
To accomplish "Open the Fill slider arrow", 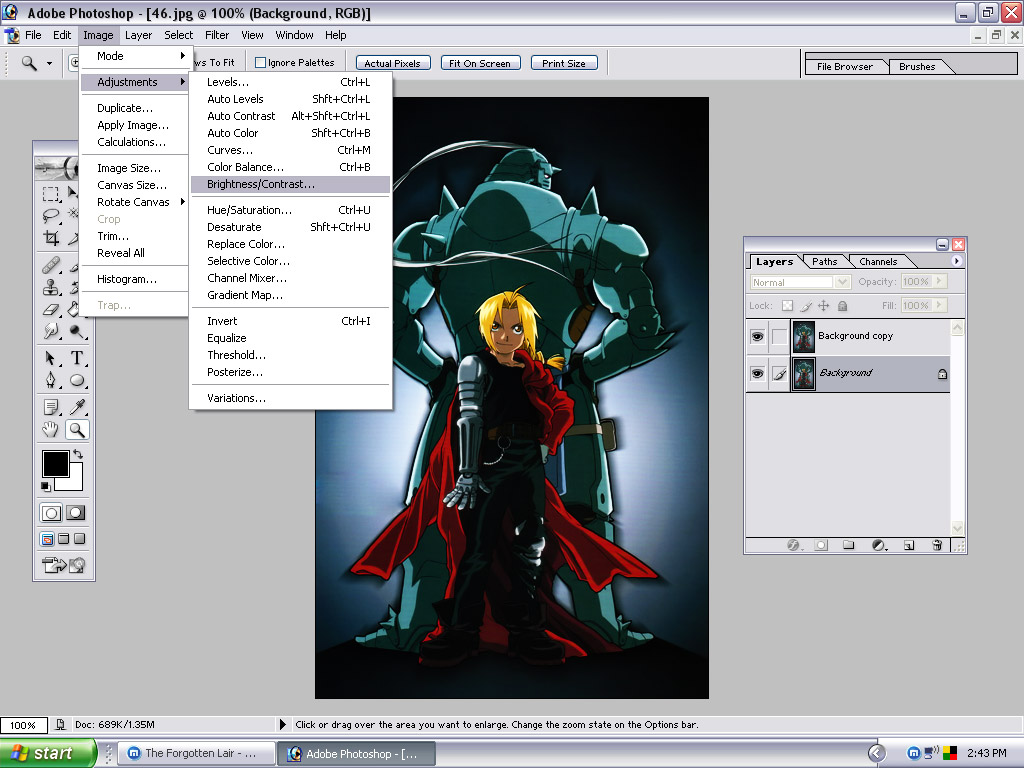I will 939,305.
